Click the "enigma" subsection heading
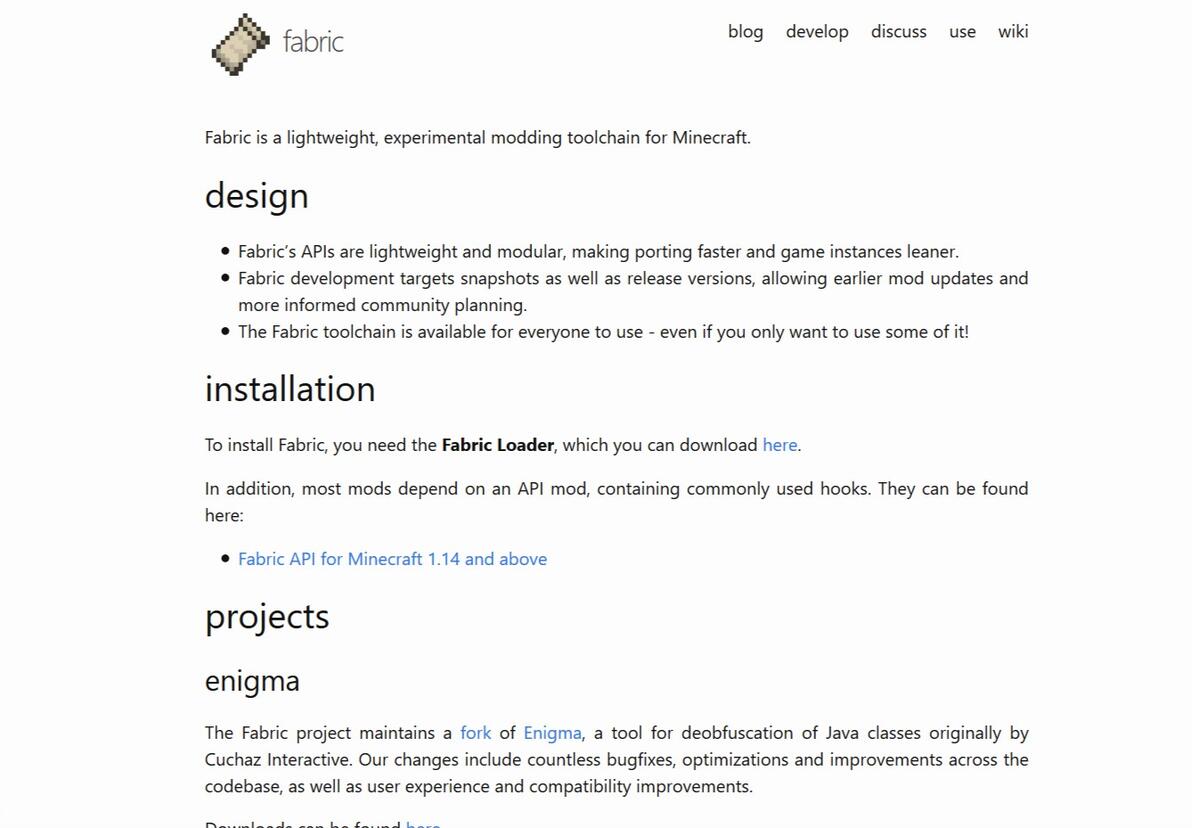Viewport: 1192px width, 828px height. (x=252, y=681)
